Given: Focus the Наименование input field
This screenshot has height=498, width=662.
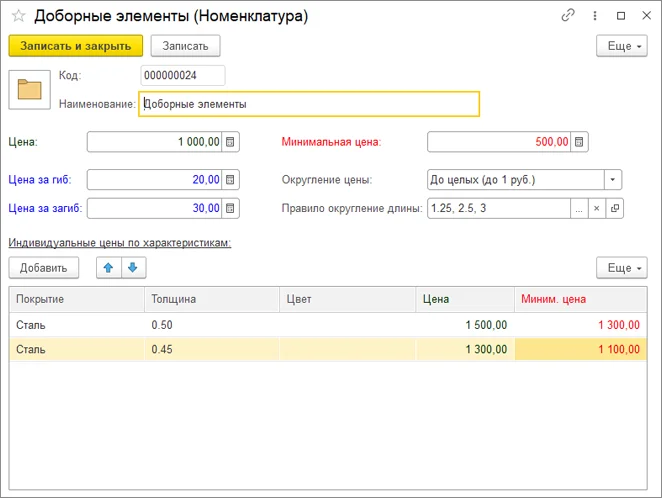Looking at the screenshot, I should [x=309, y=104].
